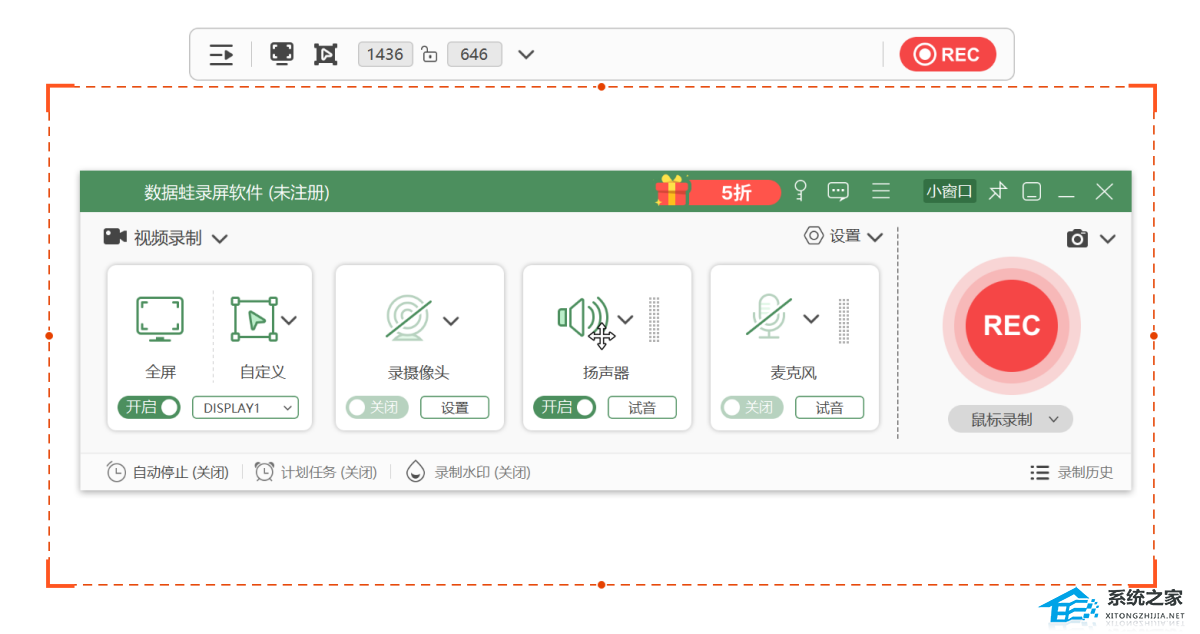Open the hamburger menu in title bar
Viewport: 1200px width, 634px height.
[x=881, y=191]
